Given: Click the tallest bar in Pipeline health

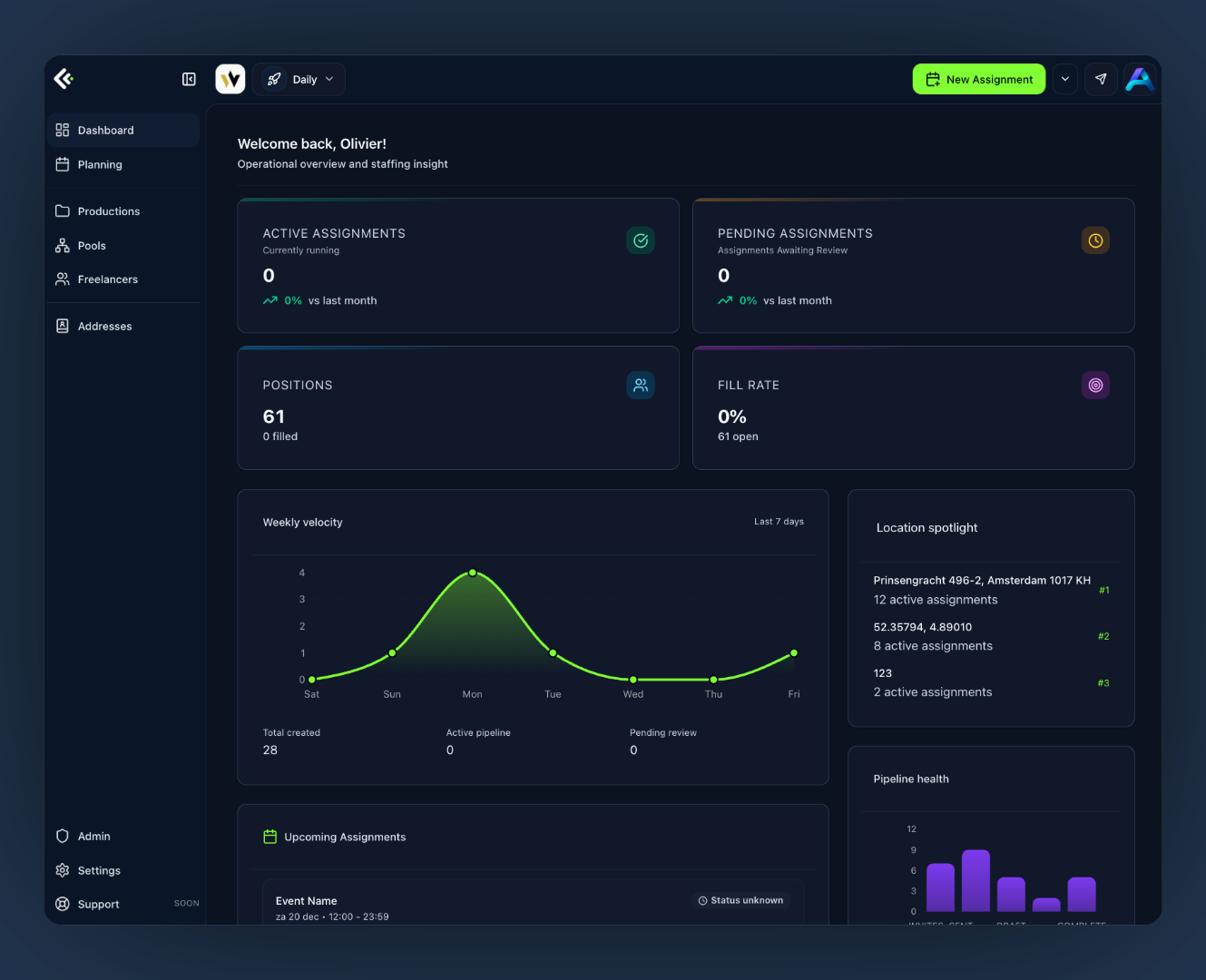Looking at the screenshot, I should pos(976,880).
